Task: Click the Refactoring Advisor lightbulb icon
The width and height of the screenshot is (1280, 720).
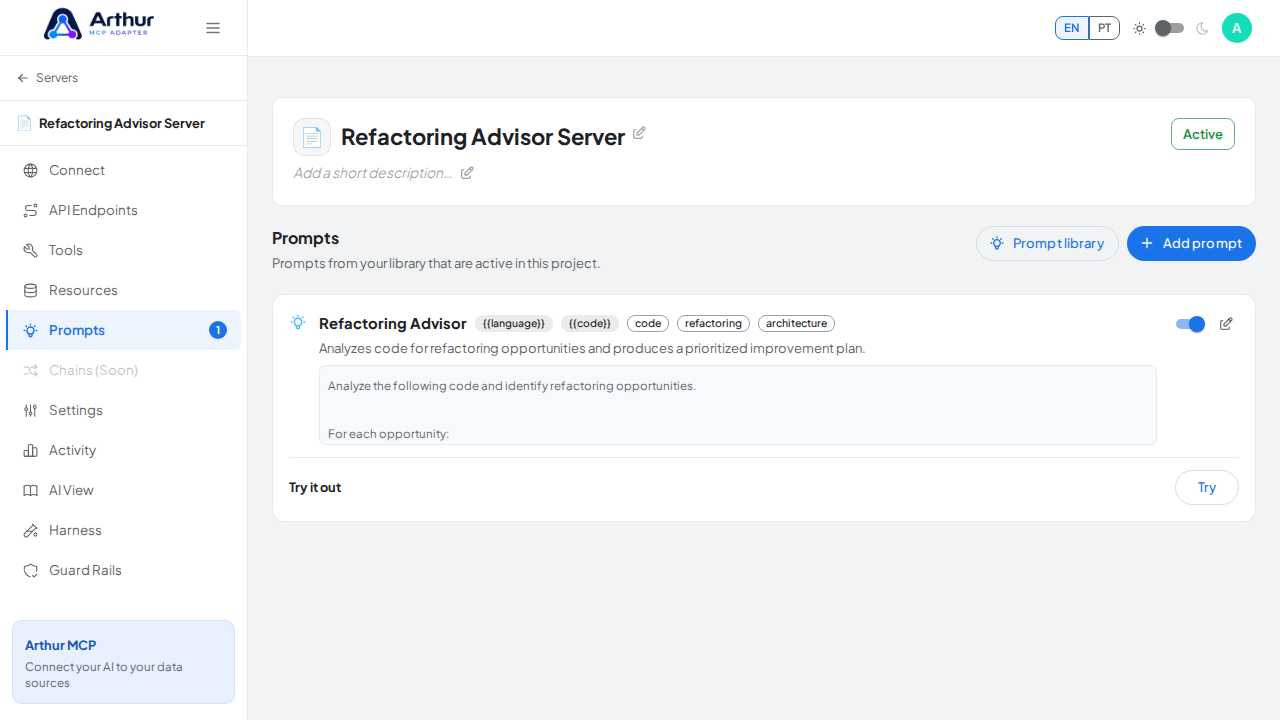Action: pos(298,322)
